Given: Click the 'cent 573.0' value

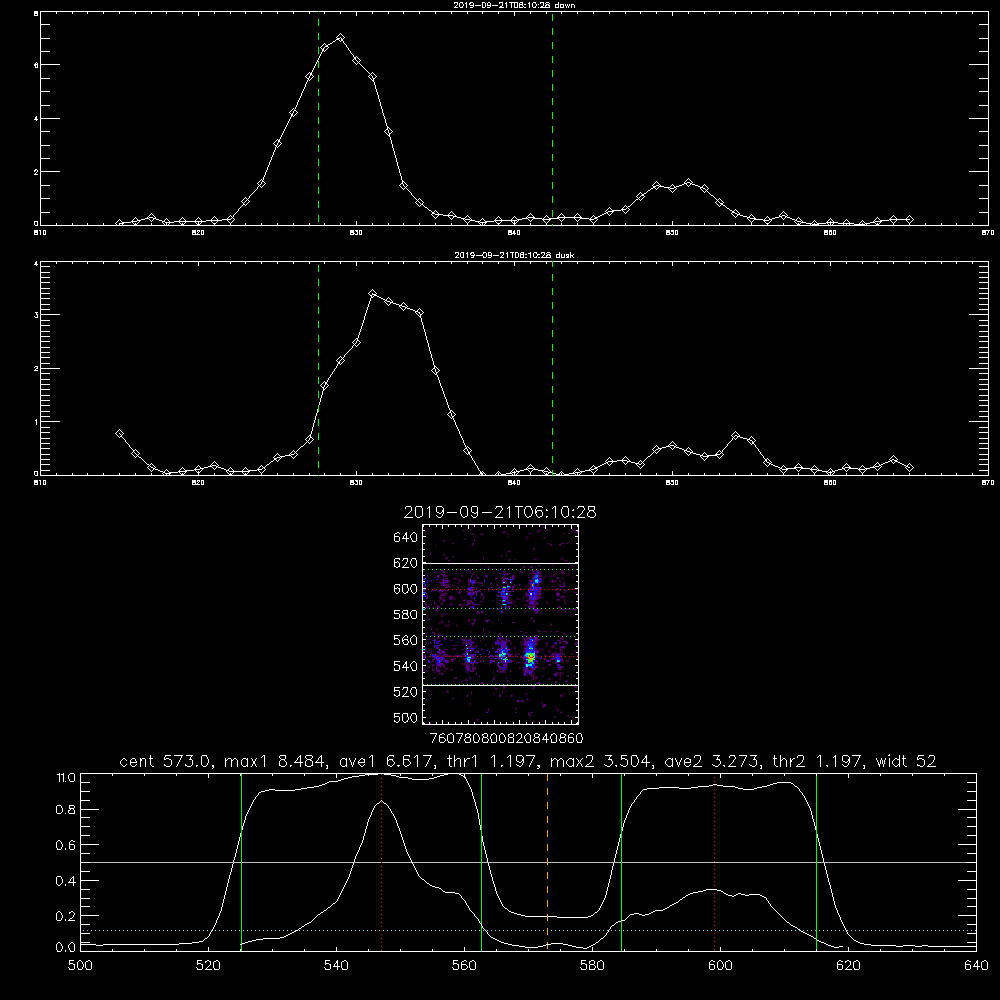Looking at the screenshot, I should pos(166,761).
